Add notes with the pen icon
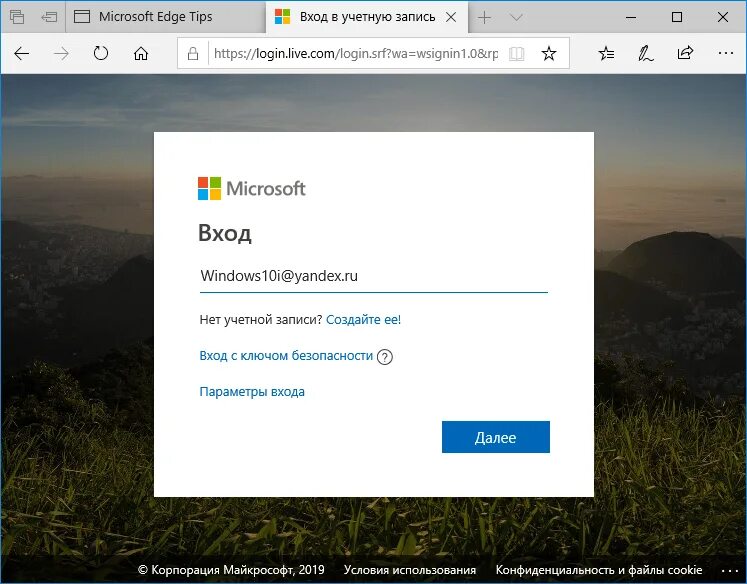Image resolution: width=747 pixels, height=584 pixels. pos(646,53)
